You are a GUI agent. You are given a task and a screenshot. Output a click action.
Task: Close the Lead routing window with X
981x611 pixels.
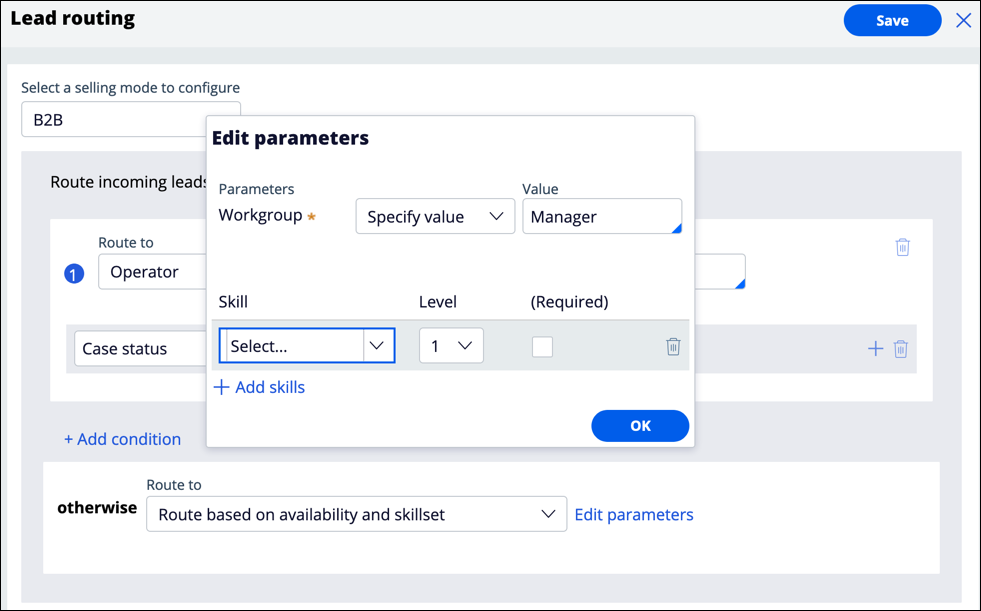[963, 20]
